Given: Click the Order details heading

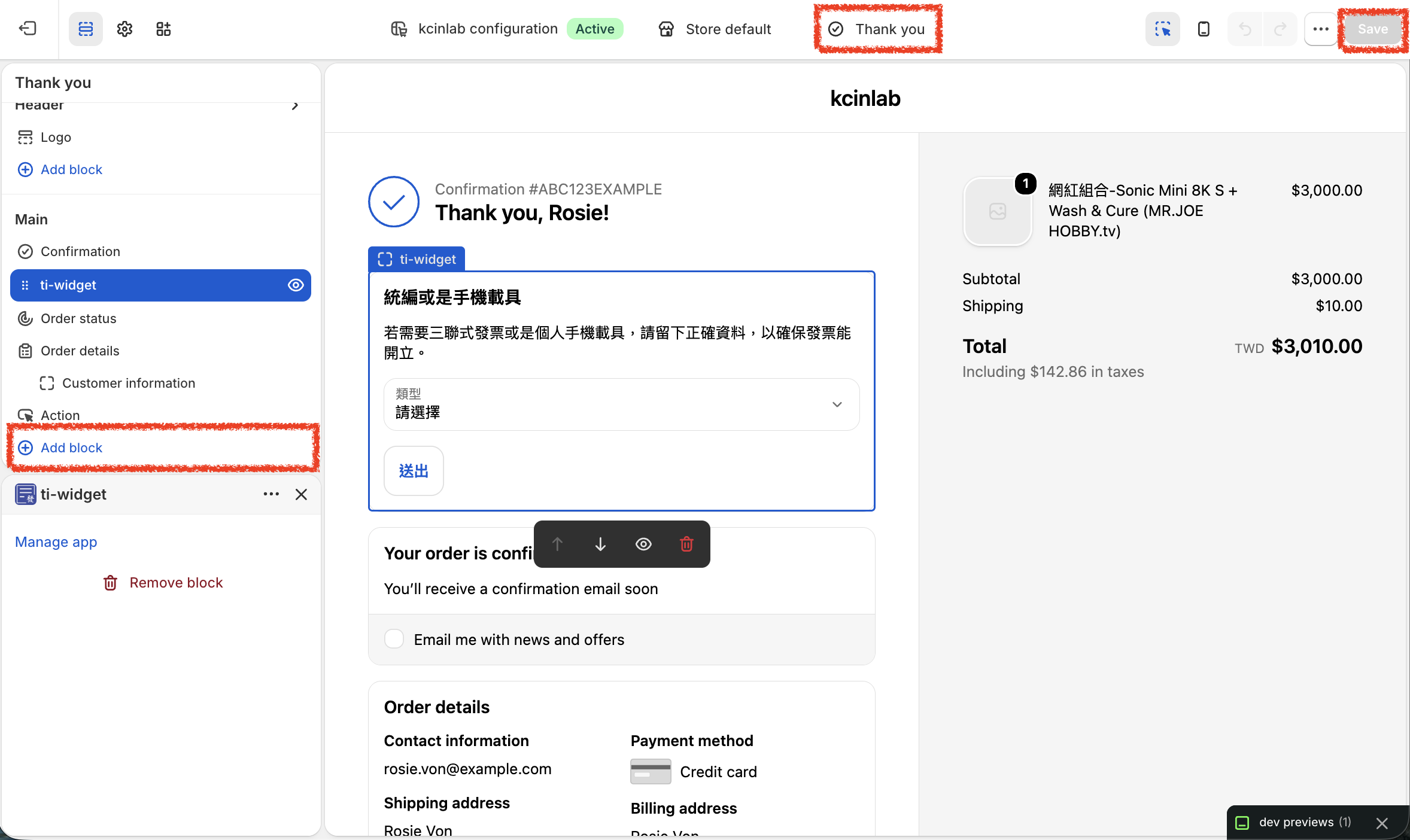Looking at the screenshot, I should [437, 707].
